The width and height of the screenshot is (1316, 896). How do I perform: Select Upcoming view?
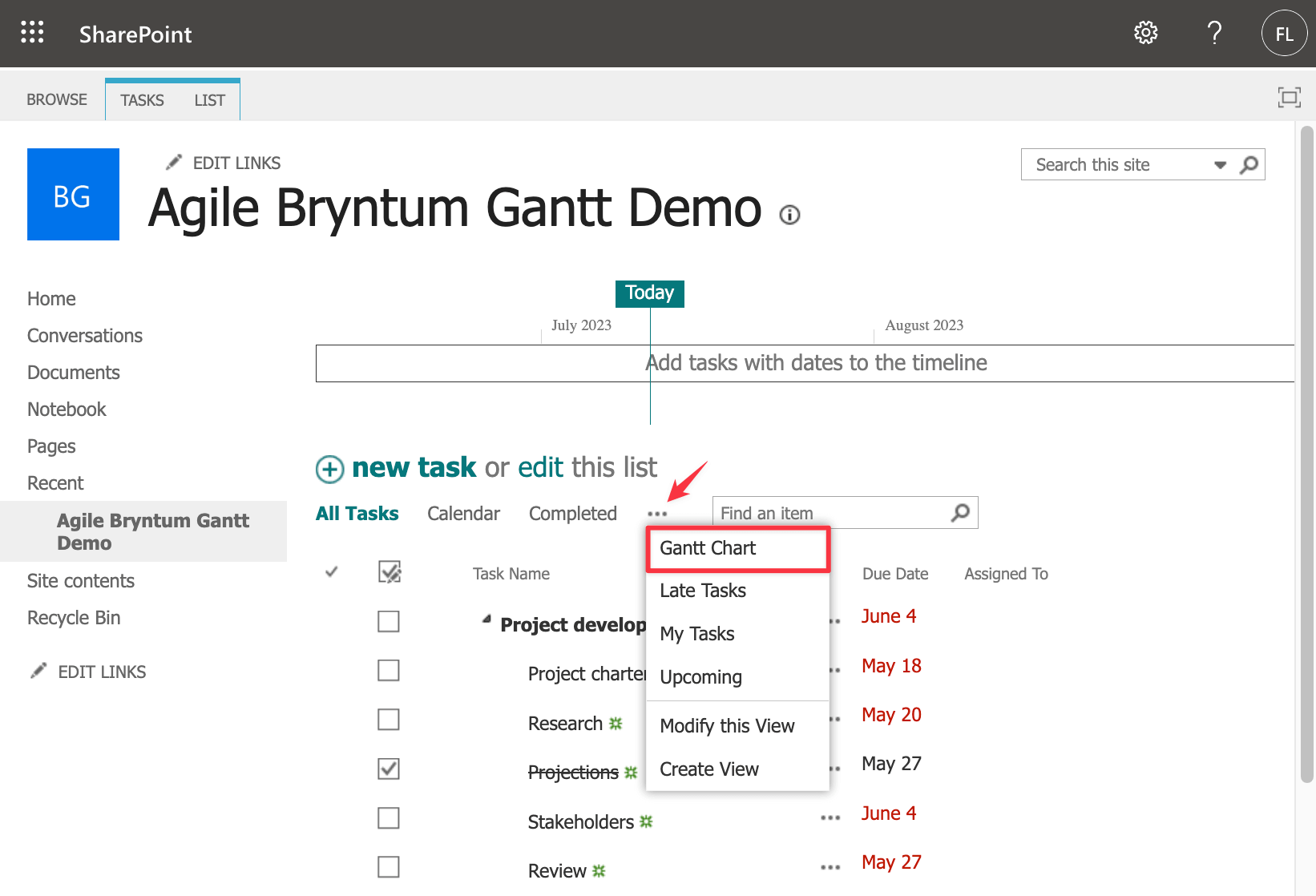point(737,677)
